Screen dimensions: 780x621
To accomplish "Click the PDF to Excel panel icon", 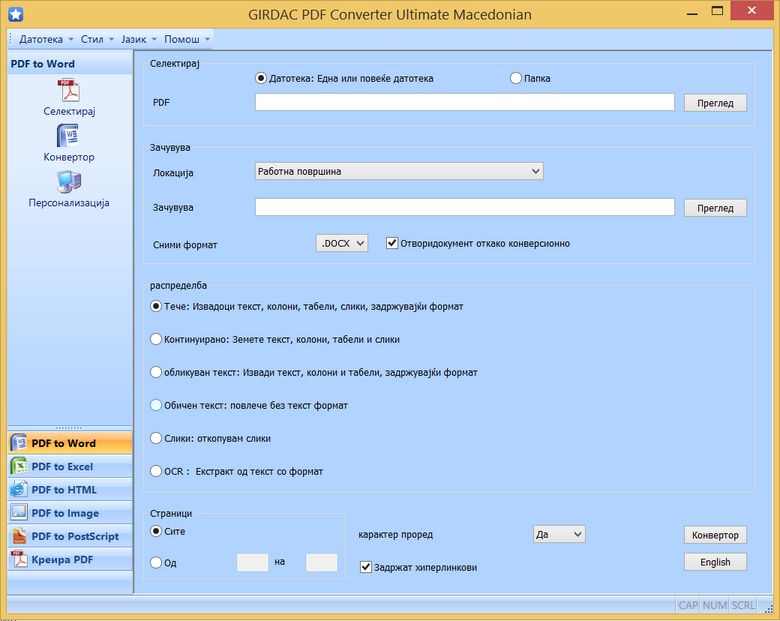I will point(19,466).
